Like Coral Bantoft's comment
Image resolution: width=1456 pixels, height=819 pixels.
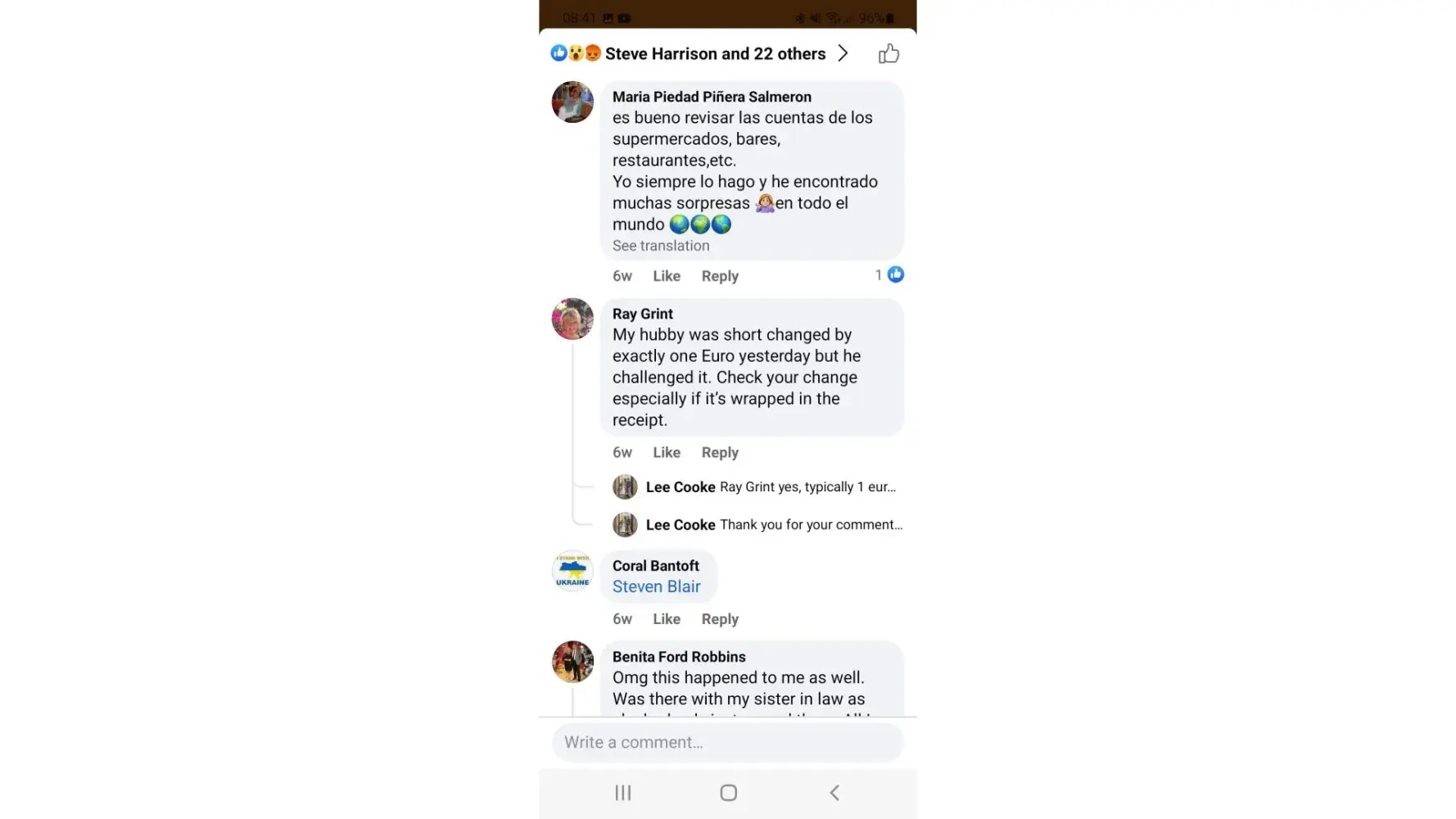tap(667, 619)
